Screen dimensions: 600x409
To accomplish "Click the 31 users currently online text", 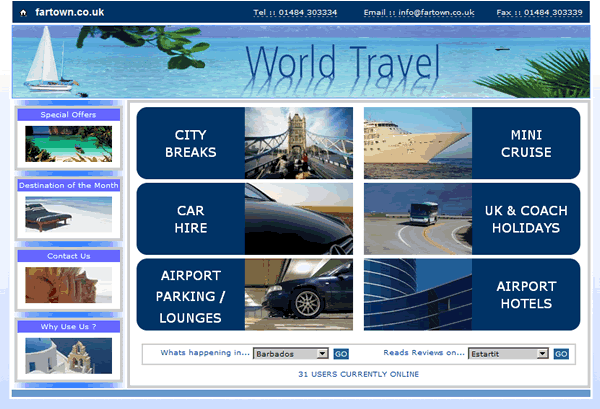I will click(x=359, y=374).
